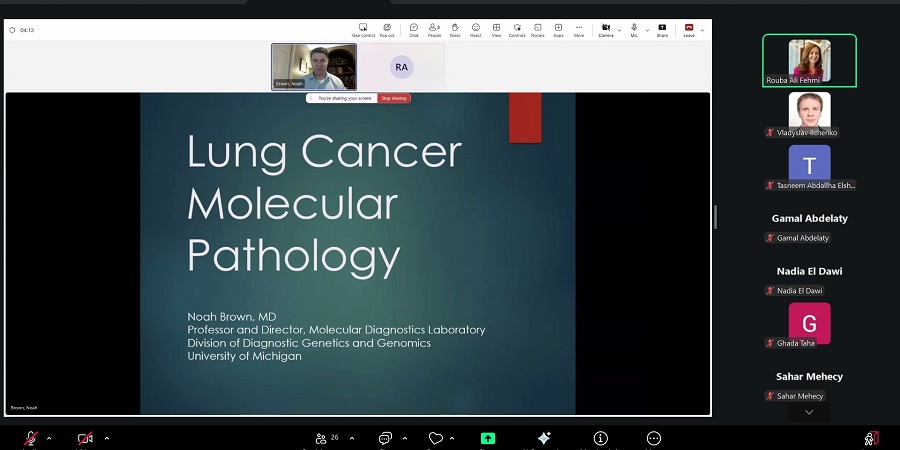
Task: Select Noah Brown's video thumbnail
Action: coord(314,67)
